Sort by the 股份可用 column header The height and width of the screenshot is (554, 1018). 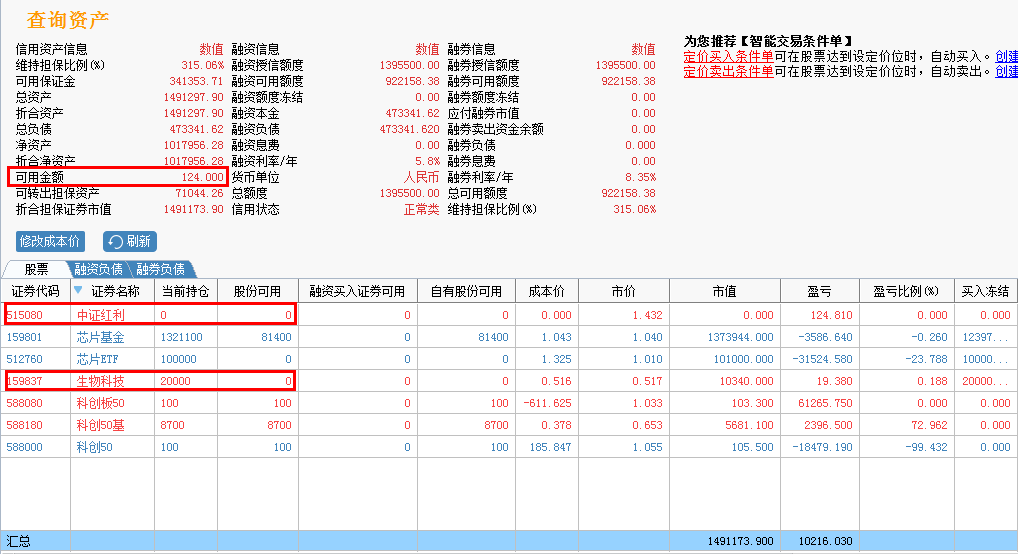point(258,291)
